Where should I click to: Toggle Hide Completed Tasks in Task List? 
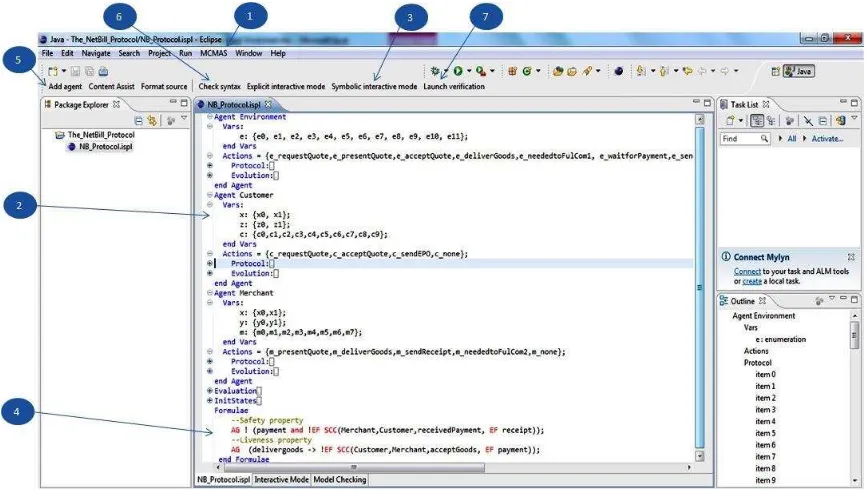pos(809,120)
